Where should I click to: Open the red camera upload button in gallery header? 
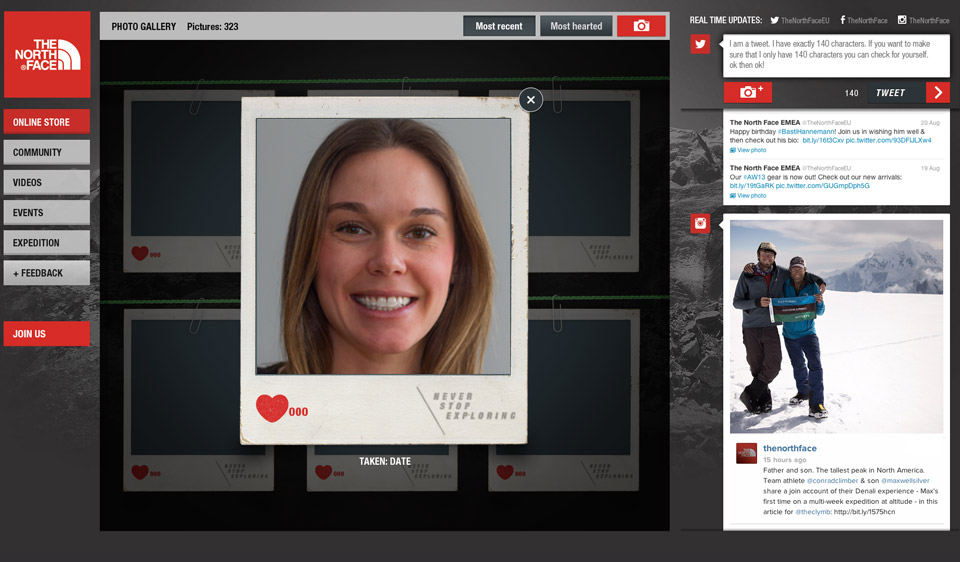click(641, 26)
